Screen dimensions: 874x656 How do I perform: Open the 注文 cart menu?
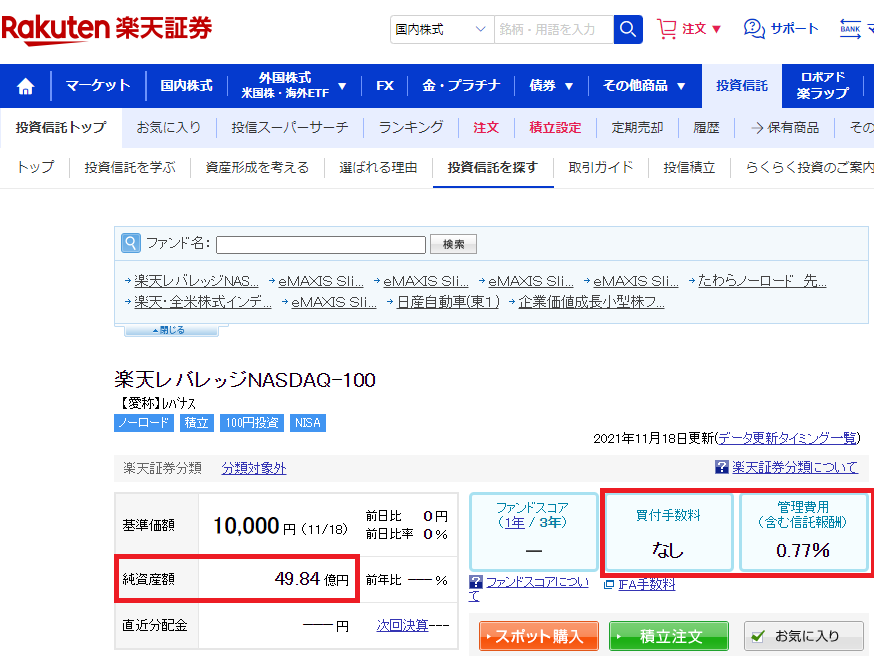coord(689,28)
